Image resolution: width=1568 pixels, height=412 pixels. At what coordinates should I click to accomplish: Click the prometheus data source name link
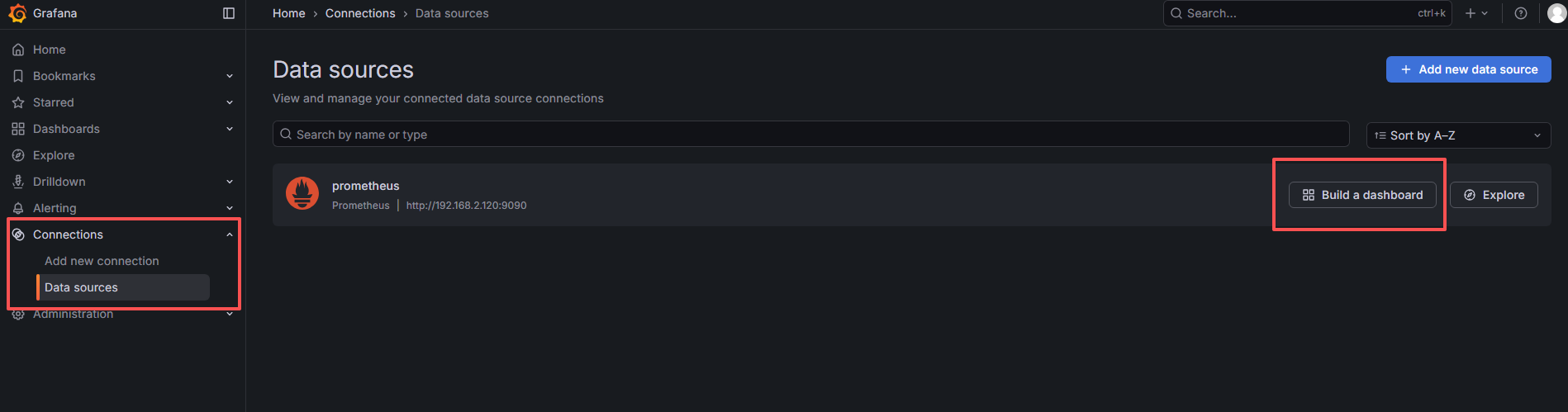point(365,186)
